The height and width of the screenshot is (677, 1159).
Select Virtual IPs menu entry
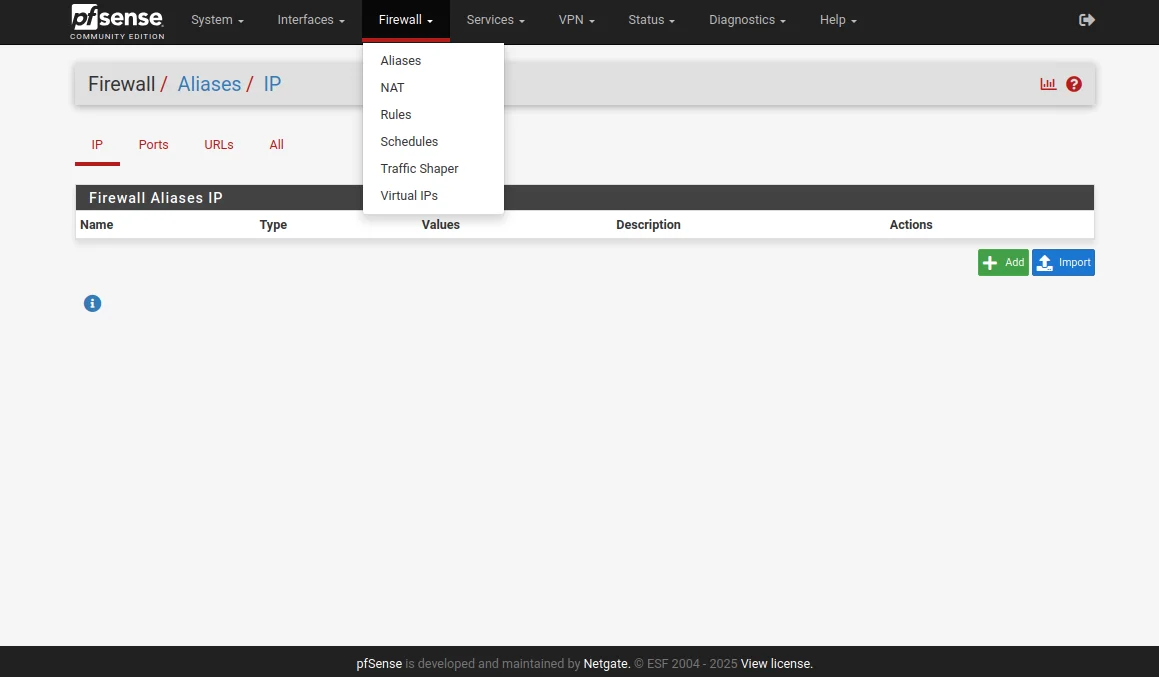pyautogui.click(x=409, y=196)
